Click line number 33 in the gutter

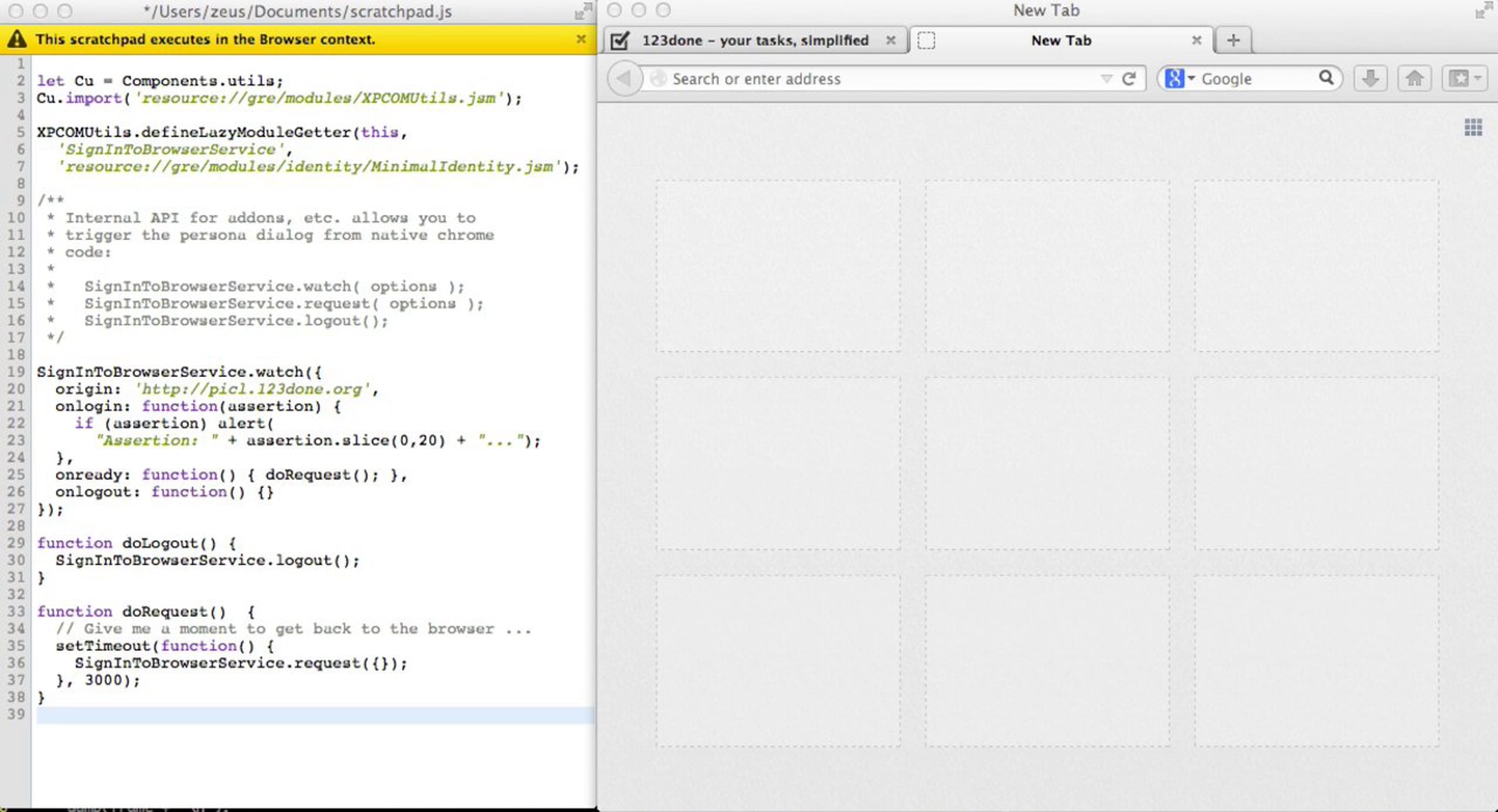(16, 612)
